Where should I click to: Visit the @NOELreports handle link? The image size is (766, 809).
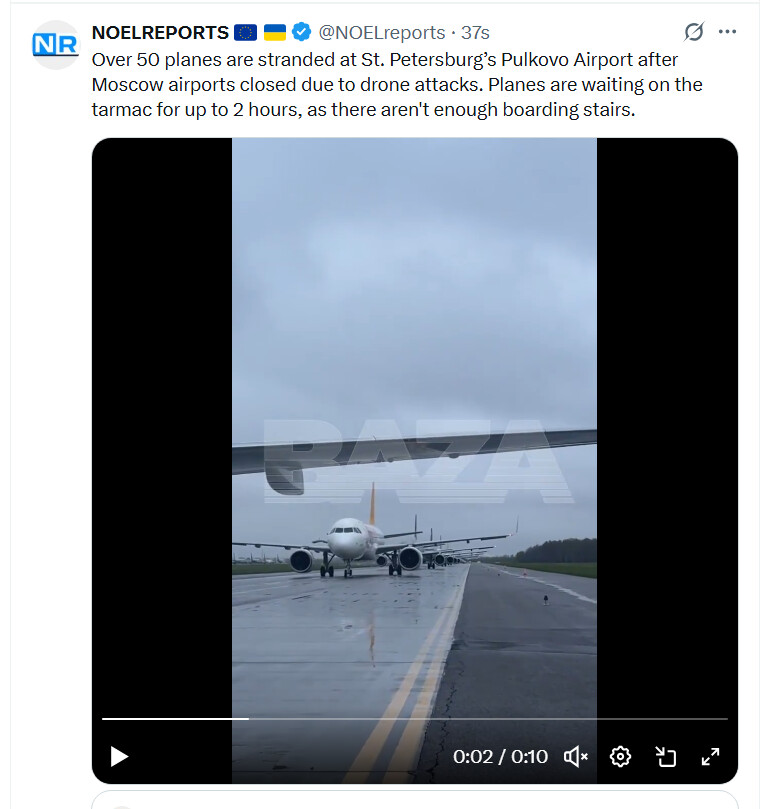382,33
